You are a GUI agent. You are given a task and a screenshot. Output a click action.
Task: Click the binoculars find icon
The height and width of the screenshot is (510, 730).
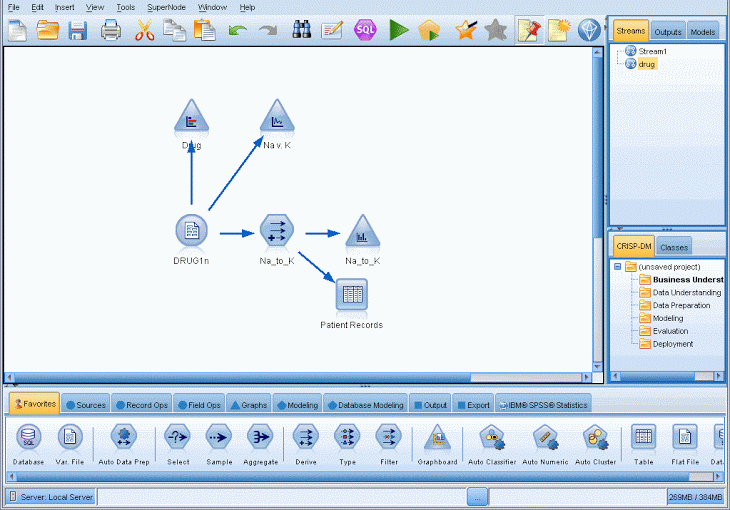[x=302, y=30]
